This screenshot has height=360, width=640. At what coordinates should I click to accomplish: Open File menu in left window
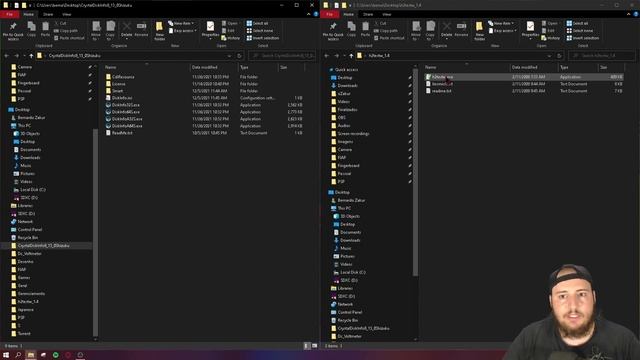[x=10, y=14]
